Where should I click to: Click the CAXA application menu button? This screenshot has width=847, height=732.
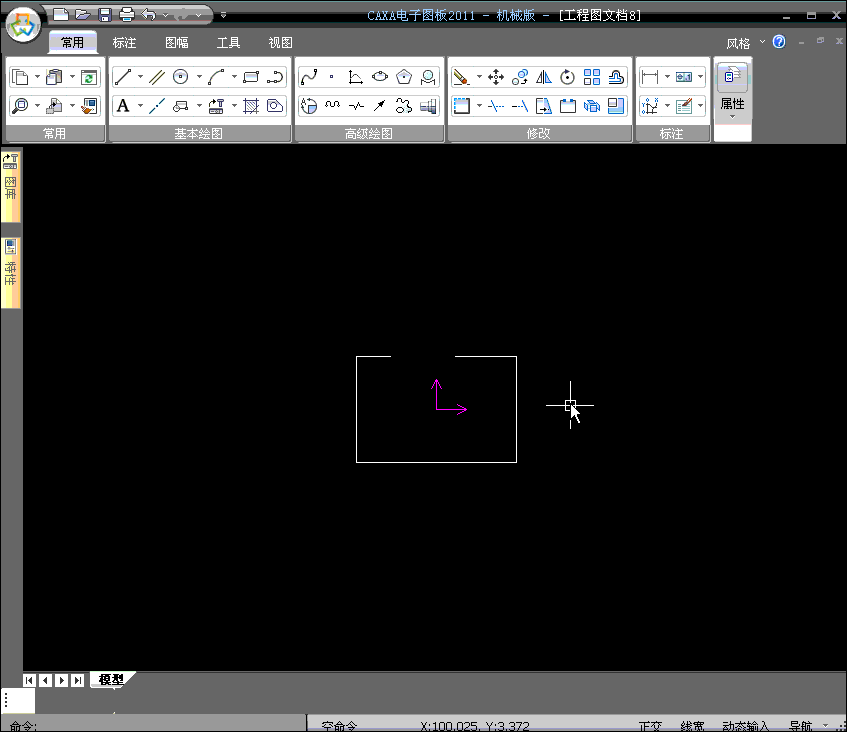coord(23,24)
